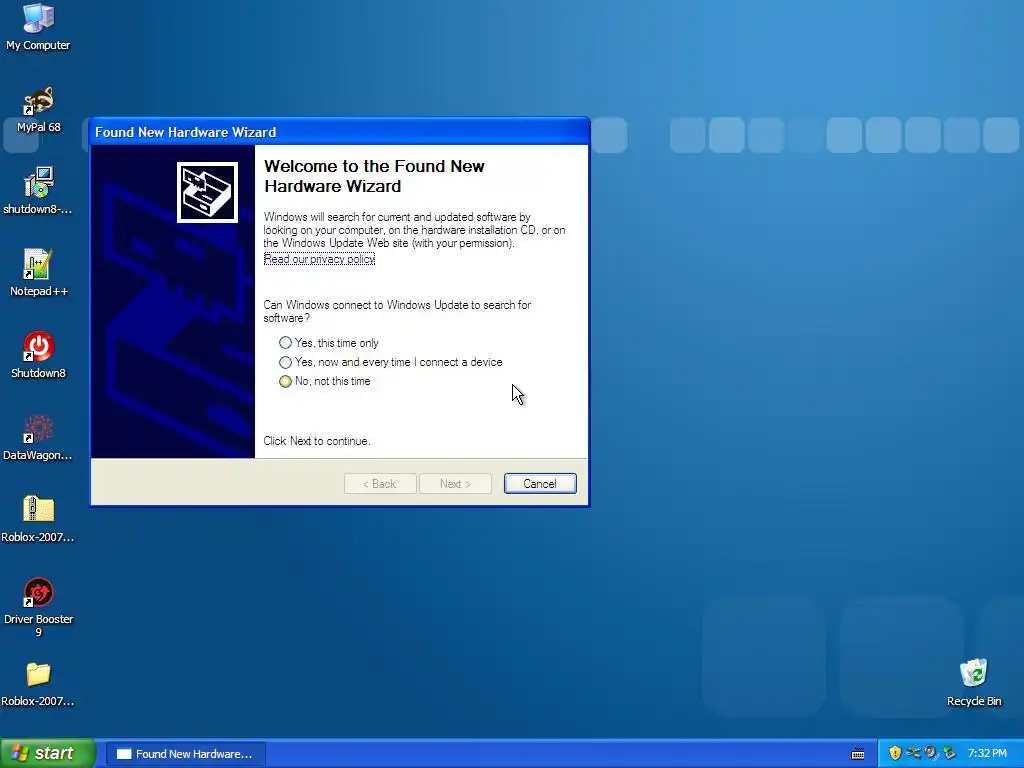Open the Security Center shield tray icon

pos(895,753)
